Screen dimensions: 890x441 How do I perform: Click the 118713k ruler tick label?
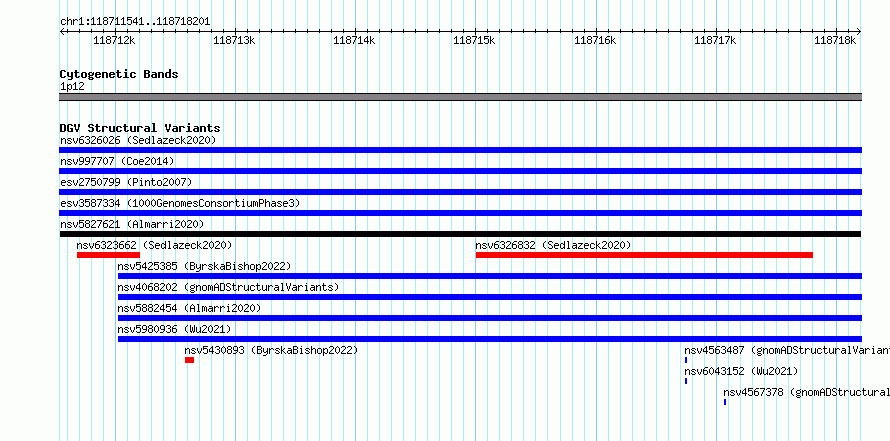point(234,40)
